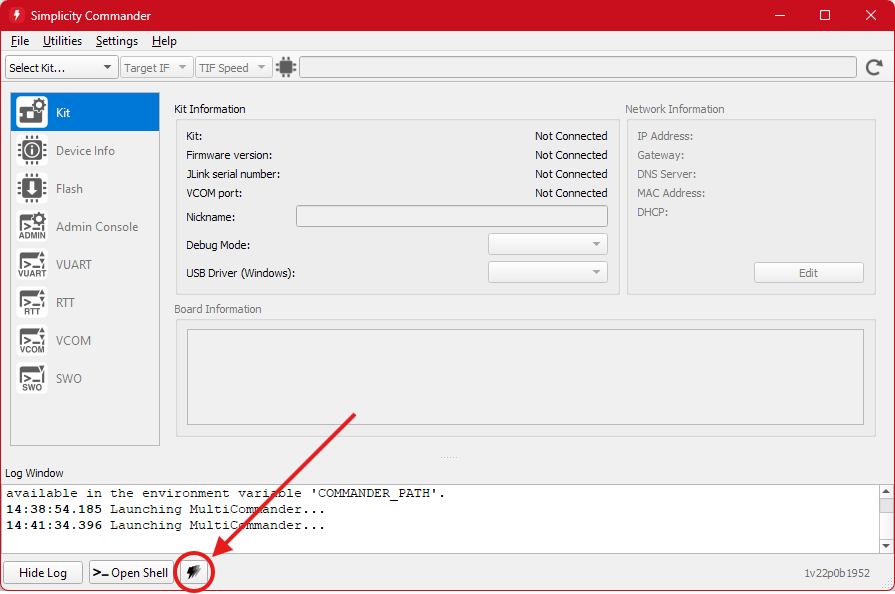Click the Open Shell button
This screenshot has height=594, width=895.
[x=131, y=572]
